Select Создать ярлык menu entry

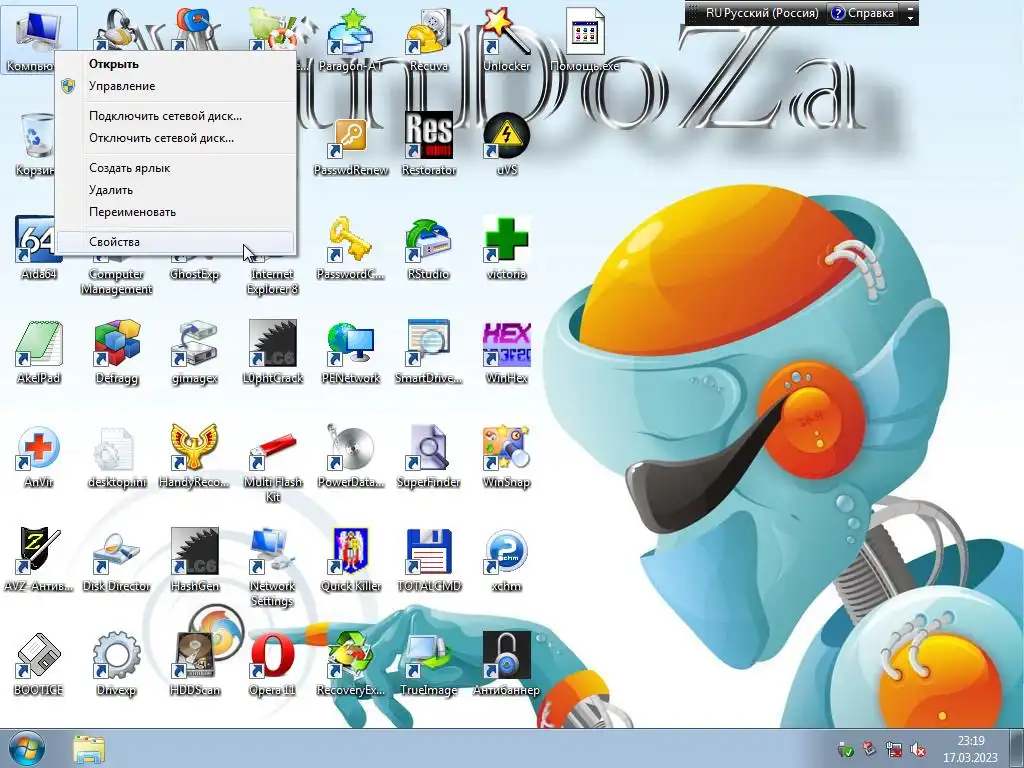pos(175,168)
